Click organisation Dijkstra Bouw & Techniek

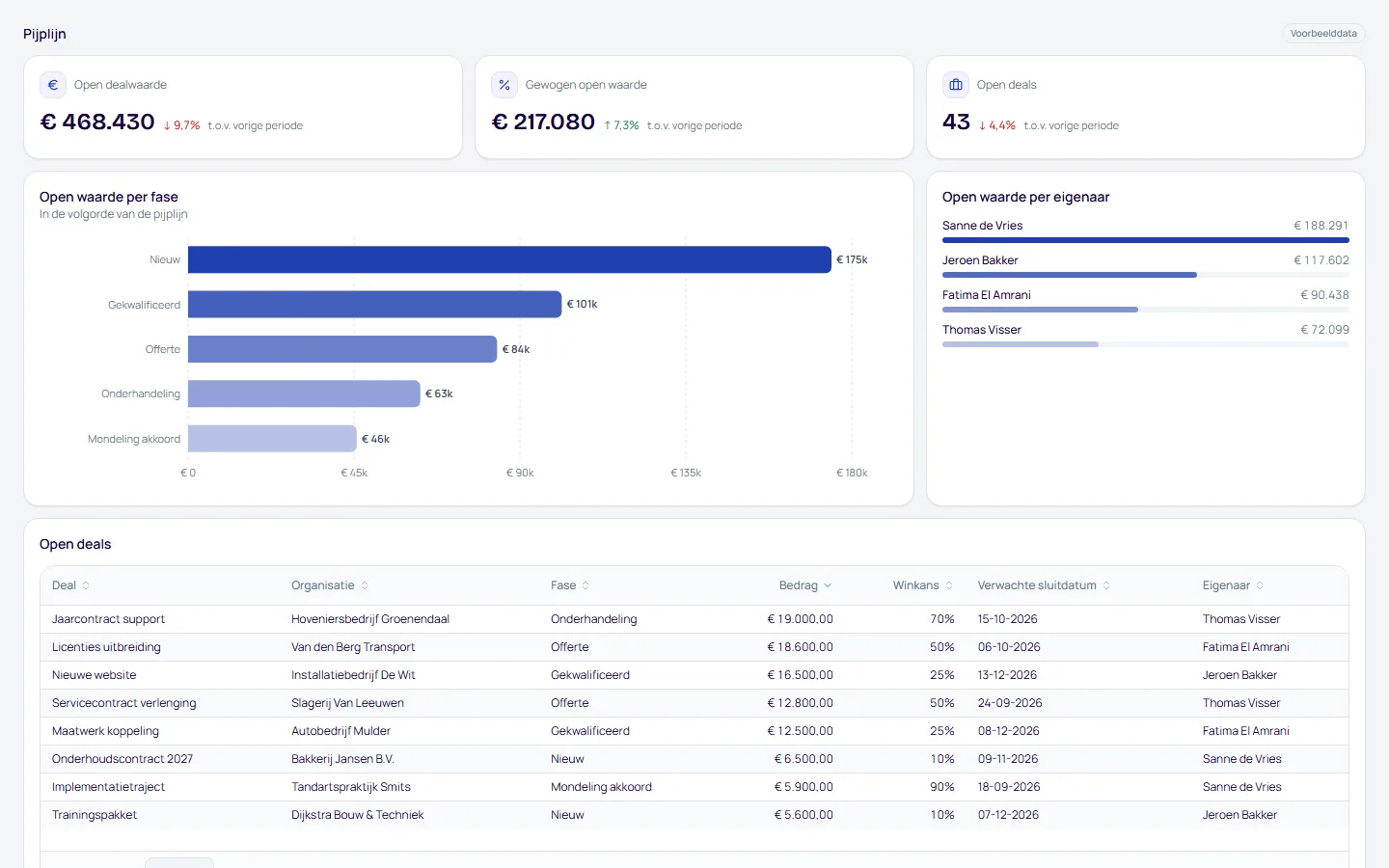click(358, 815)
